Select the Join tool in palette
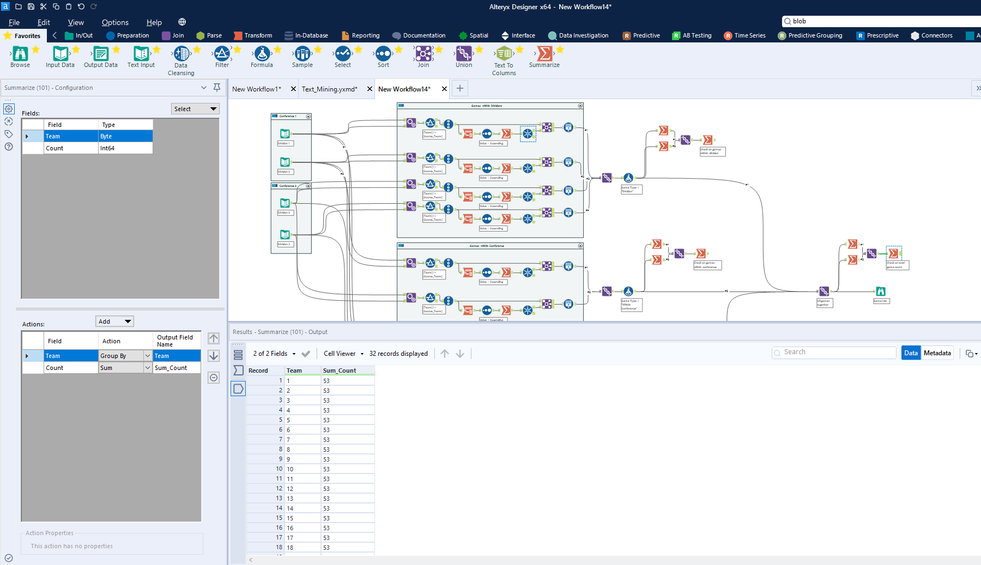981x565 pixels. click(x=424, y=56)
